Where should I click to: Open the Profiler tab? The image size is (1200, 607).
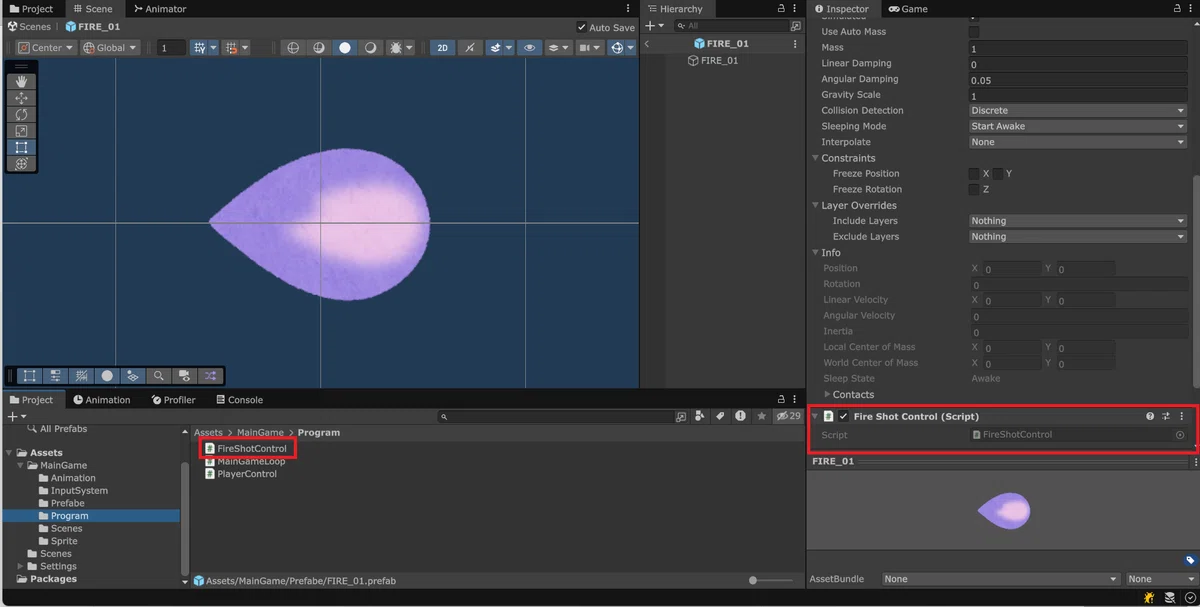174,400
